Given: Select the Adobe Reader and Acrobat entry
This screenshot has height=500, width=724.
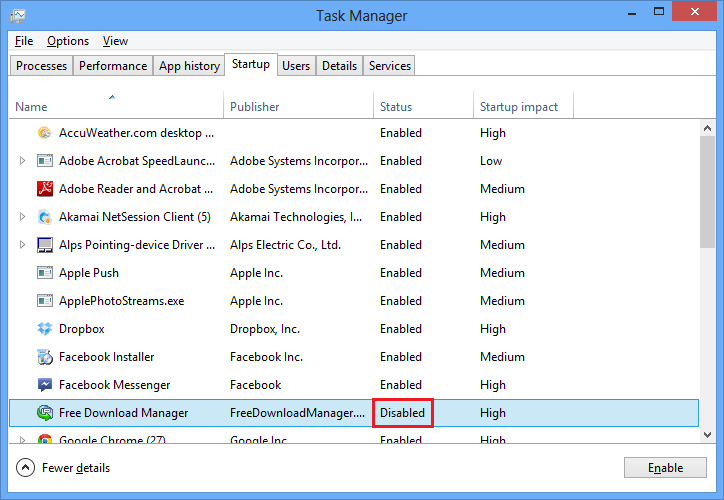Looking at the screenshot, I should click(x=136, y=189).
